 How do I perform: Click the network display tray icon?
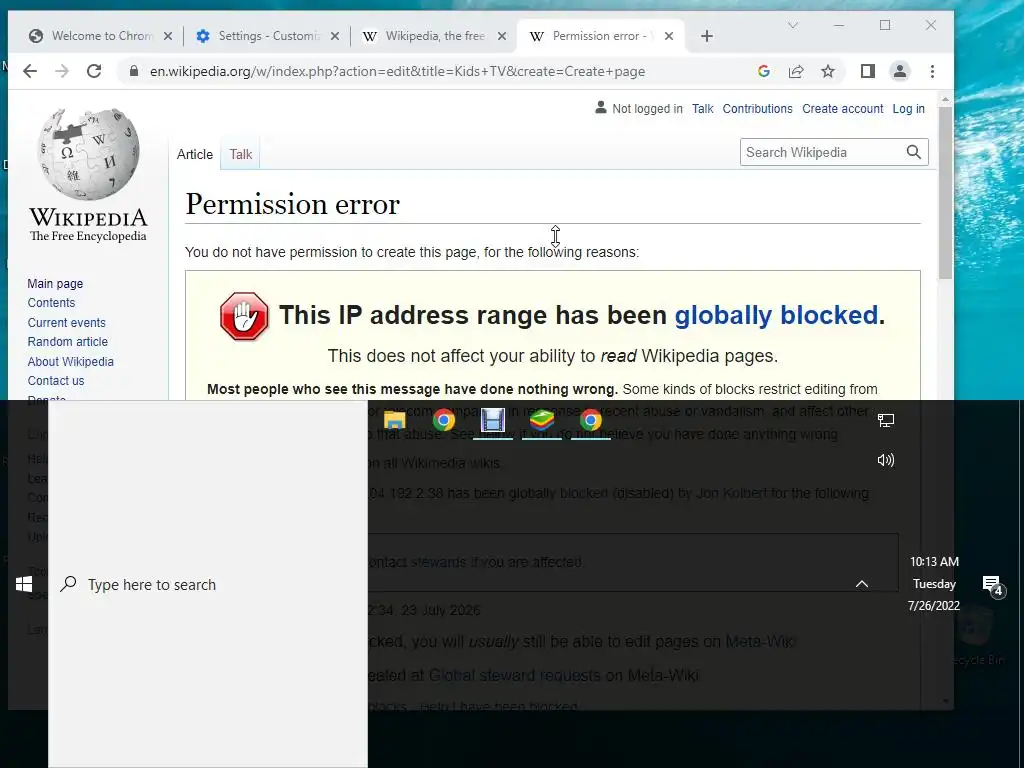point(886,421)
